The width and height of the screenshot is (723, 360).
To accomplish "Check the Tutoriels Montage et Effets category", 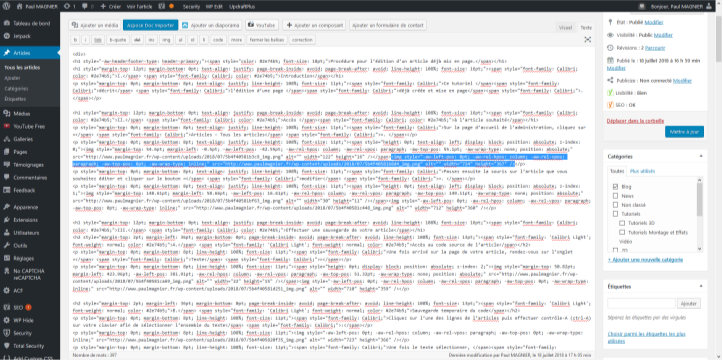I will 622,232.
